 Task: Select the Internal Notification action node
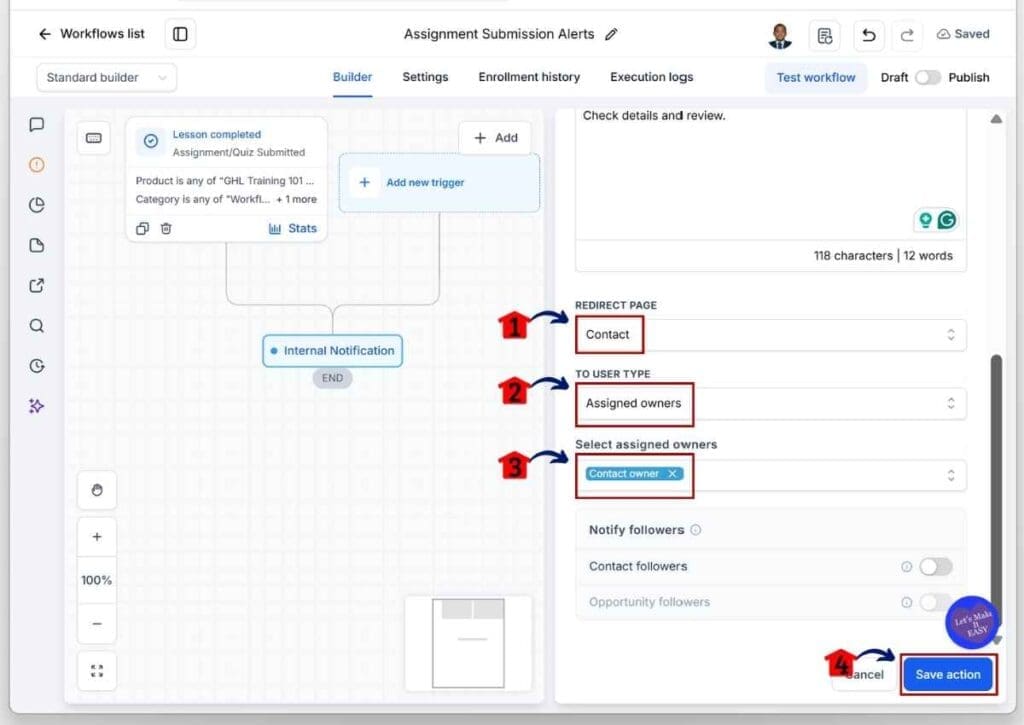click(332, 351)
